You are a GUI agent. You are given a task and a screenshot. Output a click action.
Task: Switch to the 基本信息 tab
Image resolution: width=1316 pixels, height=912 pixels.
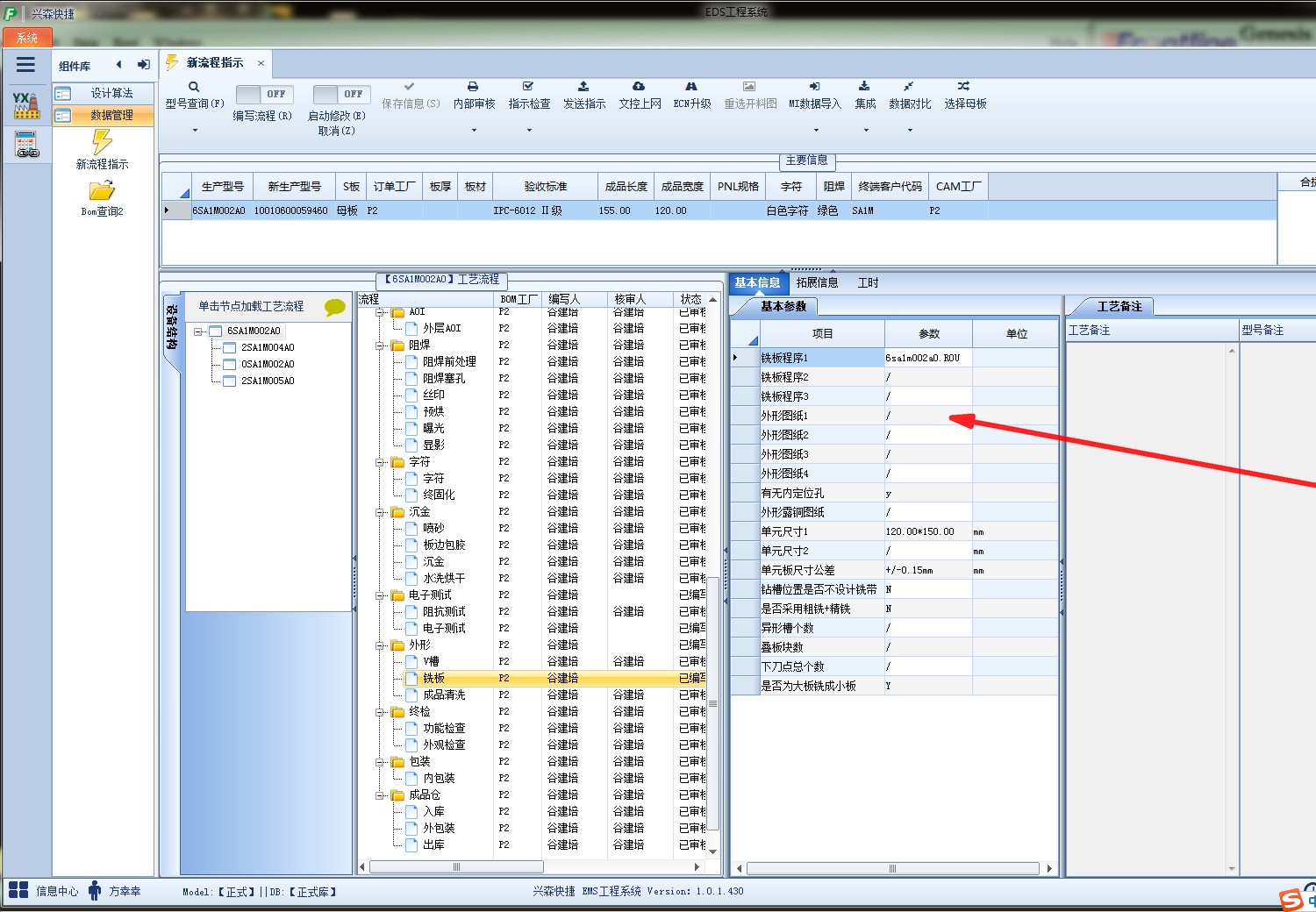click(x=757, y=282)
